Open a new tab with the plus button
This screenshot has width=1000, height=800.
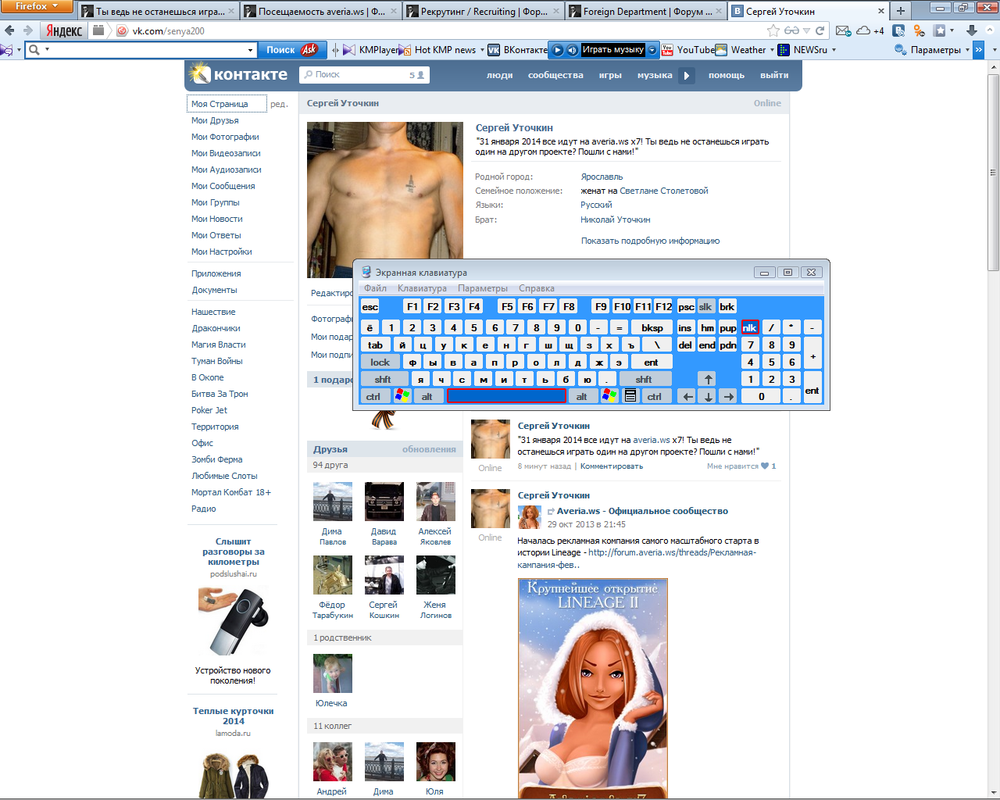tap(900, 11)
